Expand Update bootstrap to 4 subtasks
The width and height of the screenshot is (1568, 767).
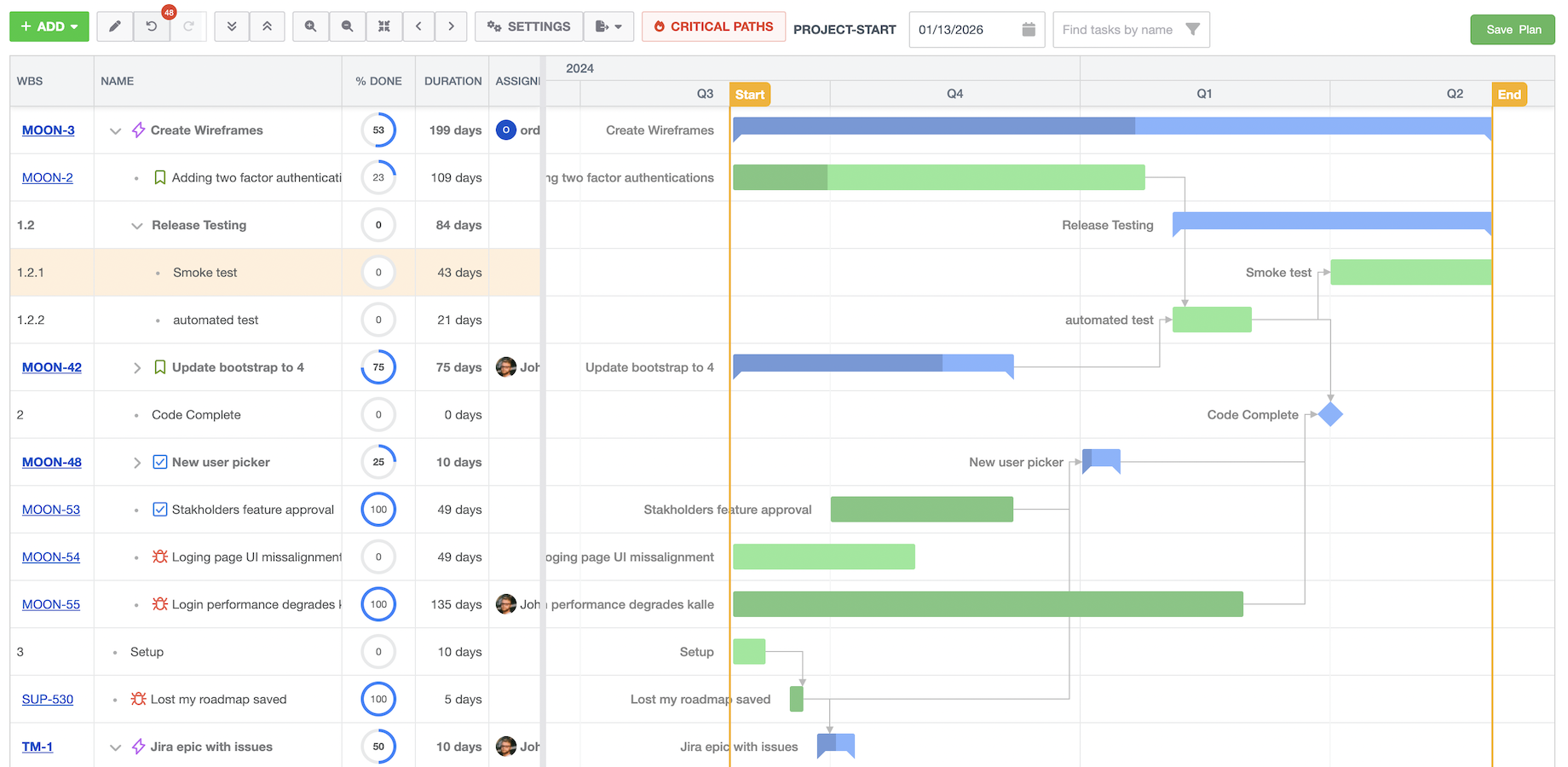pyautogui.click(x=137, y=367)
